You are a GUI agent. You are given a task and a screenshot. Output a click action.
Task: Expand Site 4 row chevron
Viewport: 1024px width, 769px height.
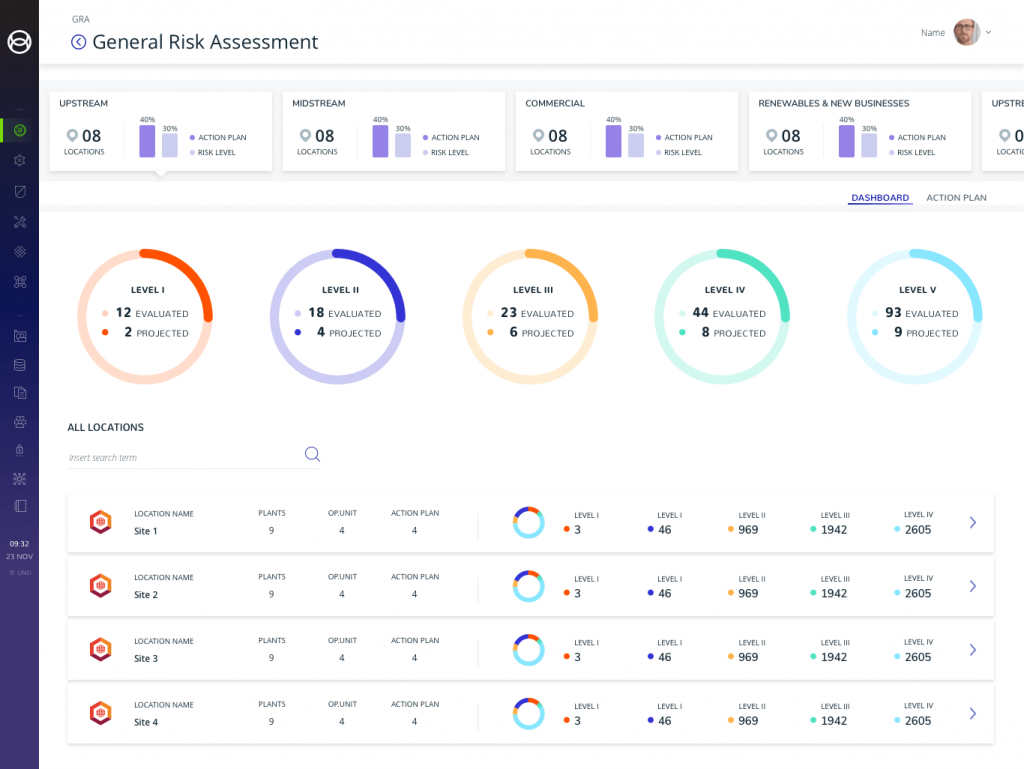(x=972, y=714)
